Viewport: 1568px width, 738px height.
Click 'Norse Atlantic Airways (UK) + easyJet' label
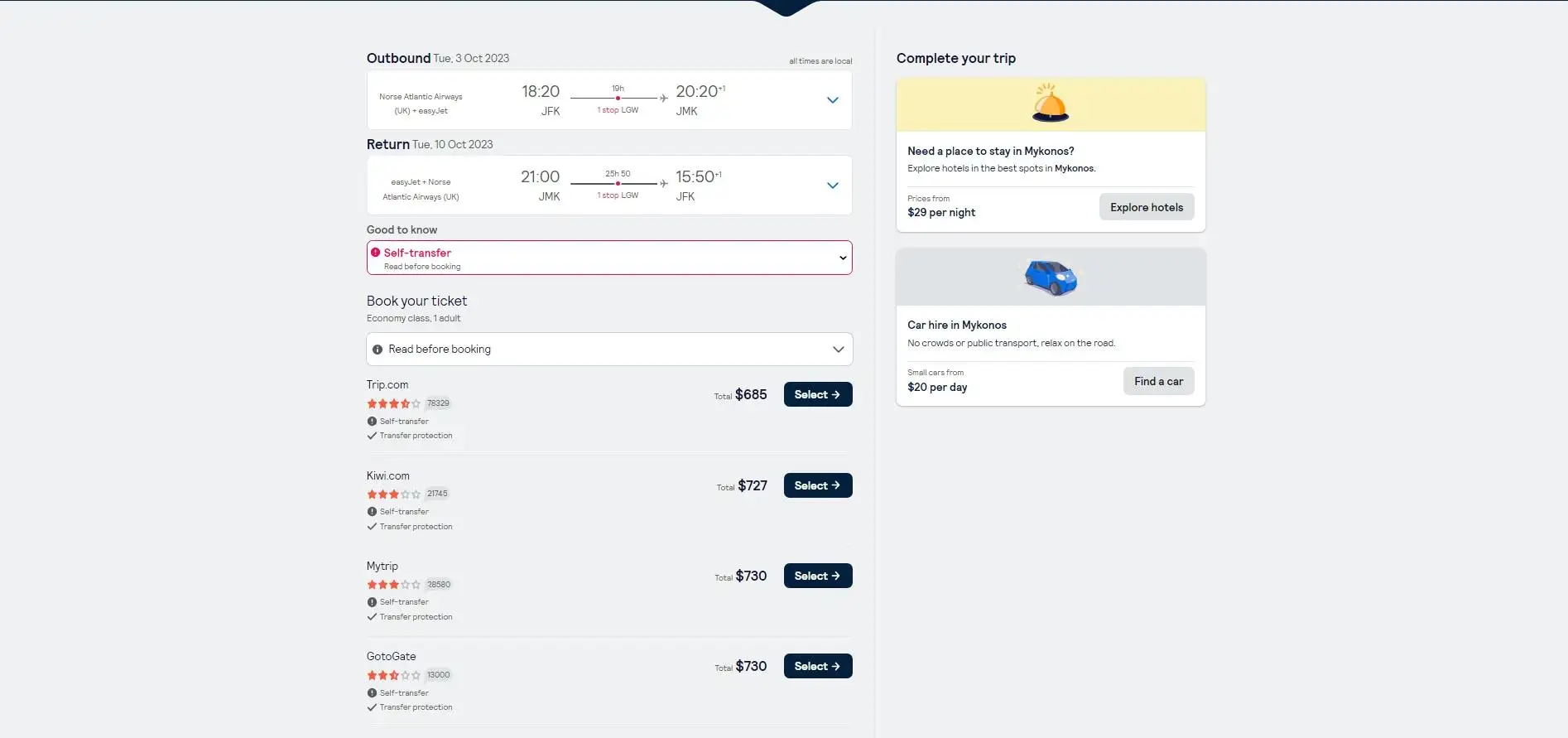coord(421,104)
